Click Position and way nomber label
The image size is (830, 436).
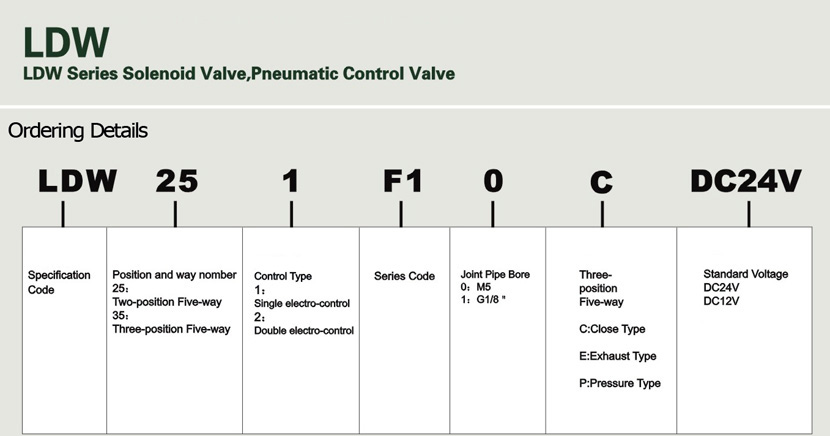pyautogui.click(x=174, y=275)
